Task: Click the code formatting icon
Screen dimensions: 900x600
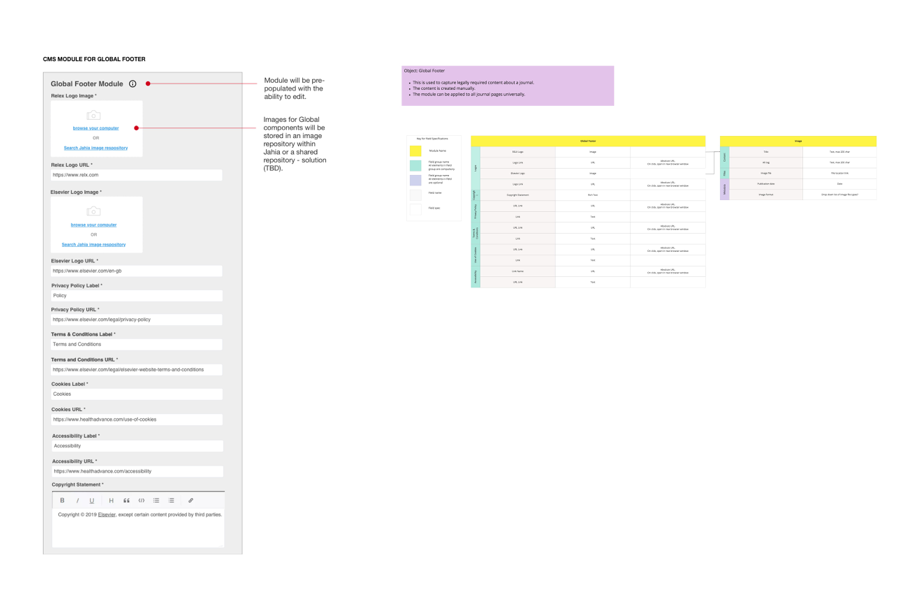Action: (x=142, y=500)
